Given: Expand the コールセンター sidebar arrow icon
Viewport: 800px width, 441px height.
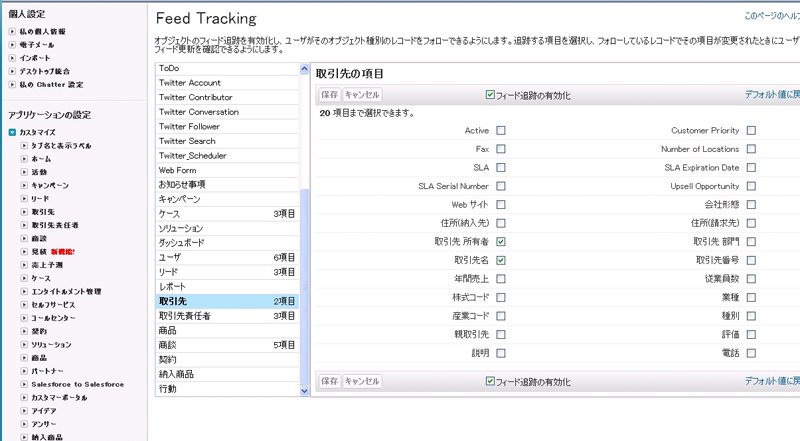Looking at the screenshot, I should [x=24, y=318].
